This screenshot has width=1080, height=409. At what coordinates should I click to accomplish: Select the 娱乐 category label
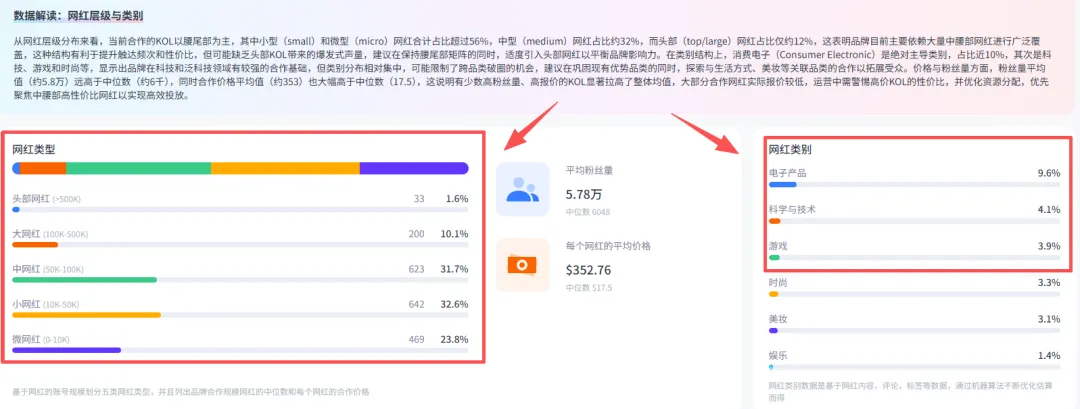click(x=778, y=356)
